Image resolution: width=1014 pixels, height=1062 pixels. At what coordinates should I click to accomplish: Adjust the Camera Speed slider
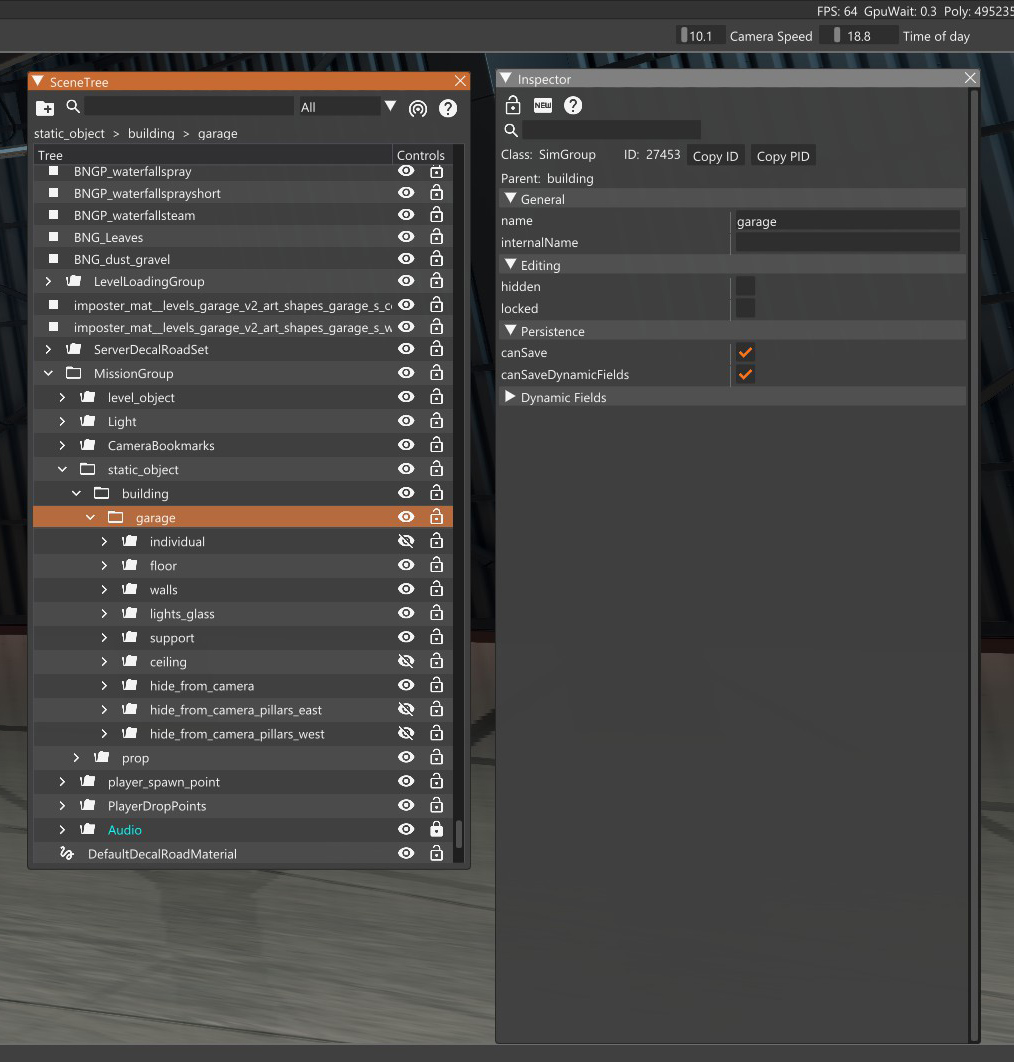tap(700, 35)
